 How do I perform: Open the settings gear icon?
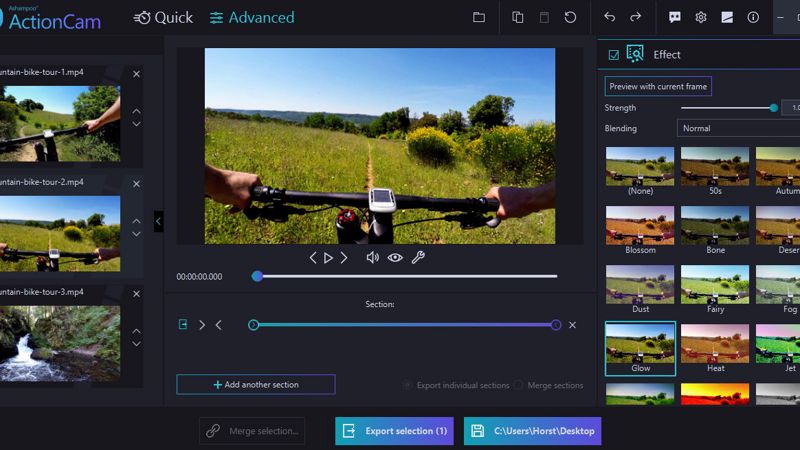point(701,17)
